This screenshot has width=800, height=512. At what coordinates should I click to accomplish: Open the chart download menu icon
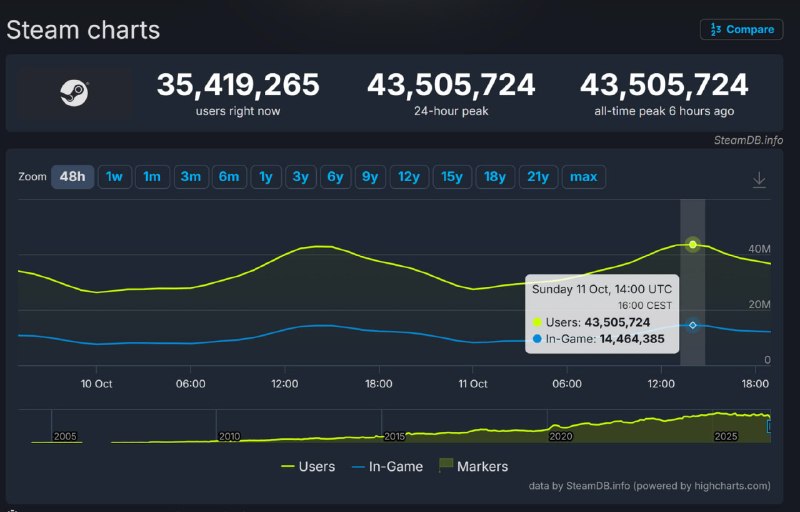pyautogui.click(x=759, y=180)
